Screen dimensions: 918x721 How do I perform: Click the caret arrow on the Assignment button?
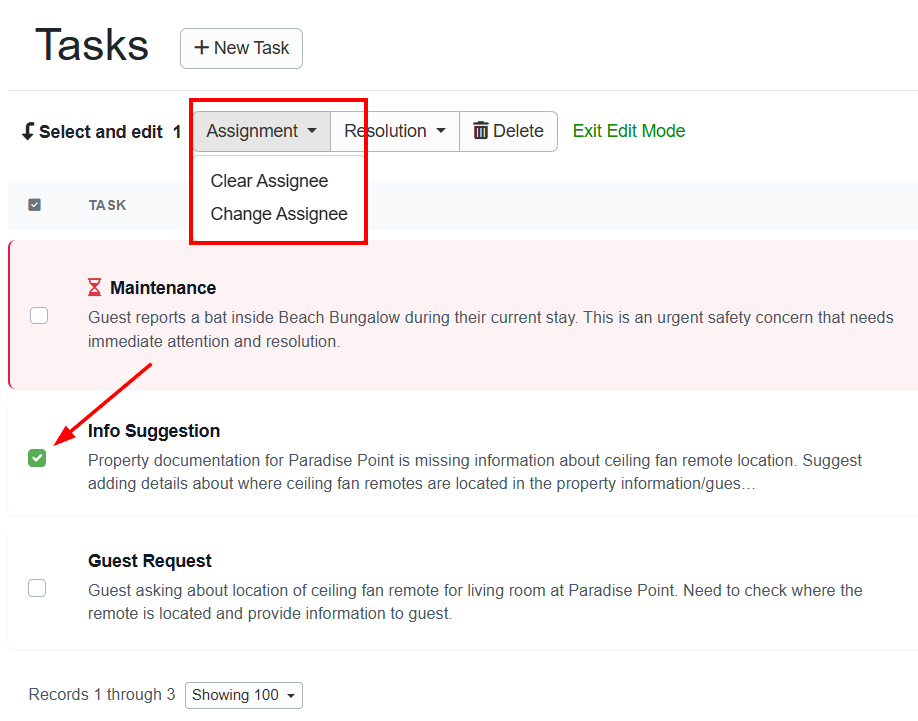coord(311,131)
